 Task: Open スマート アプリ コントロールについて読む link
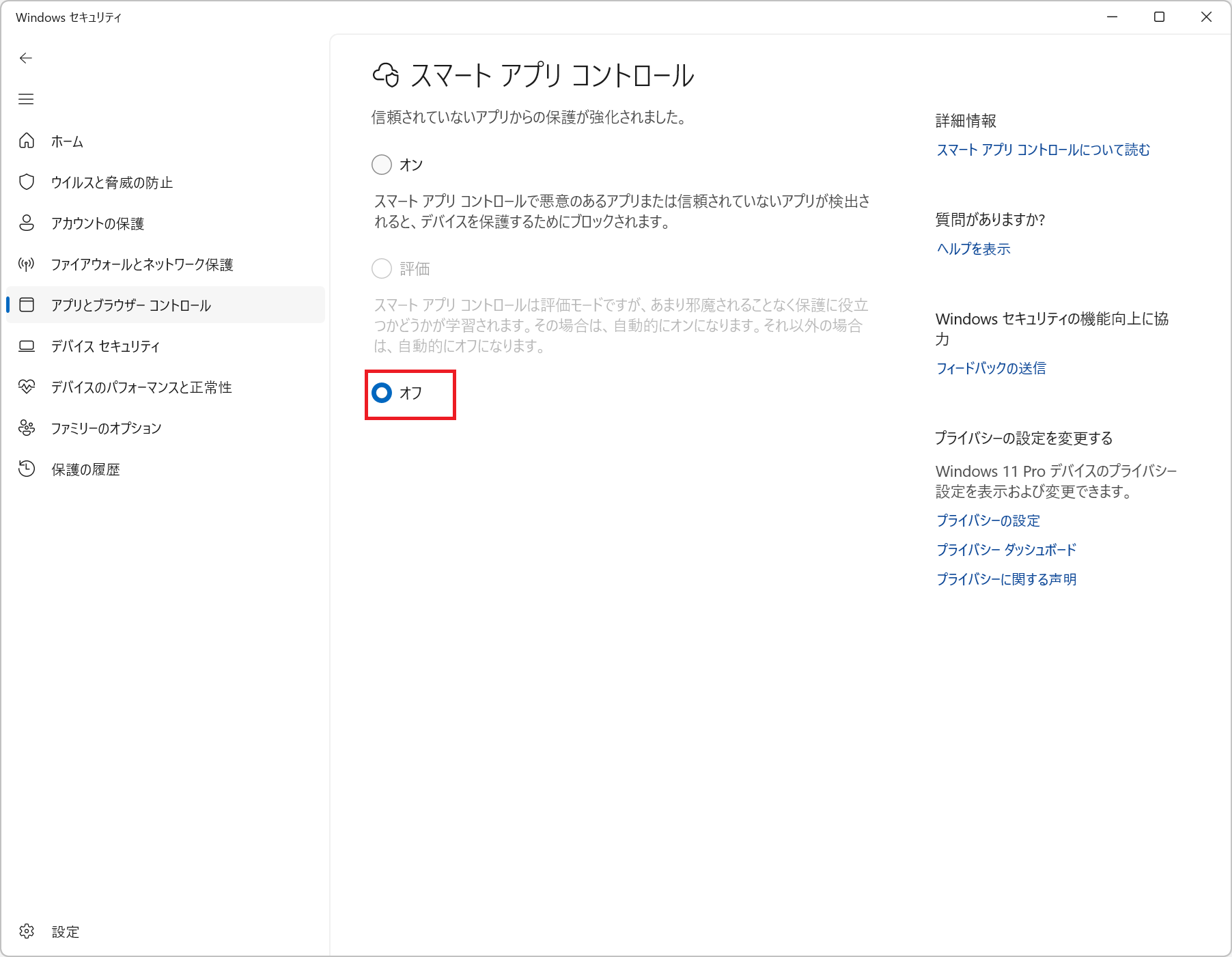(1043, 150)
